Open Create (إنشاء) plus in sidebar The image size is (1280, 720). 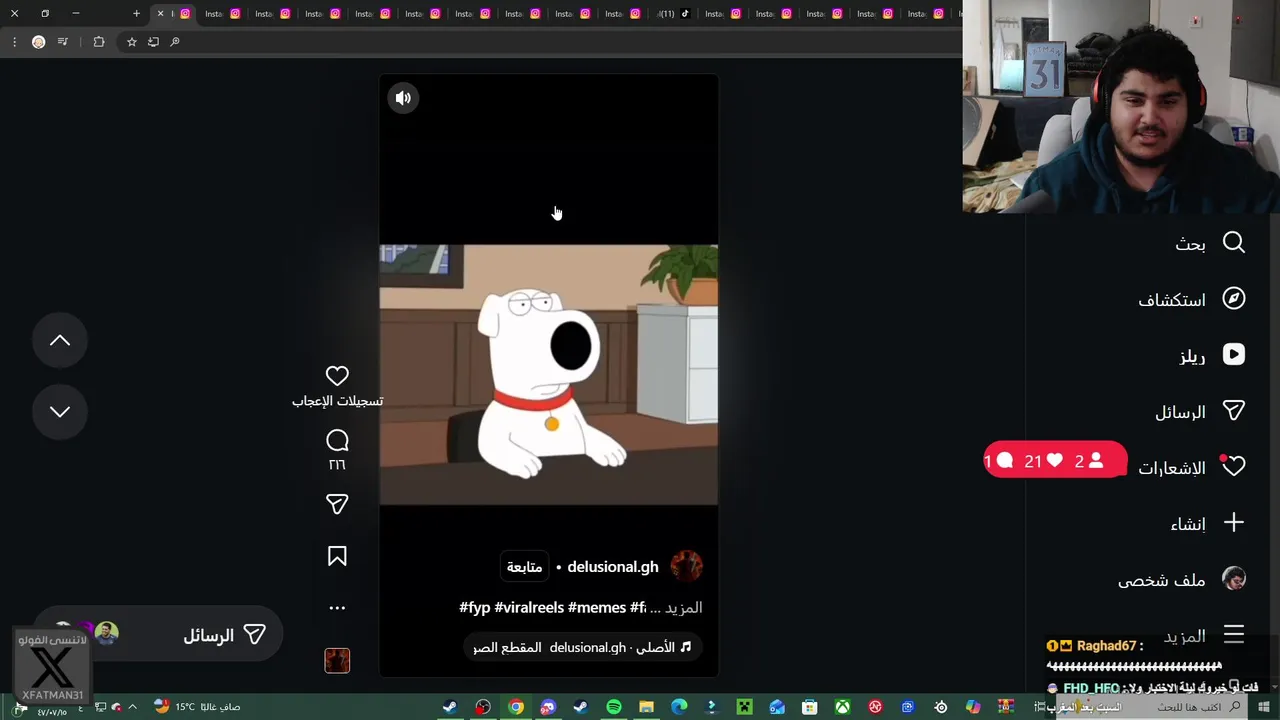[1206, 523]
